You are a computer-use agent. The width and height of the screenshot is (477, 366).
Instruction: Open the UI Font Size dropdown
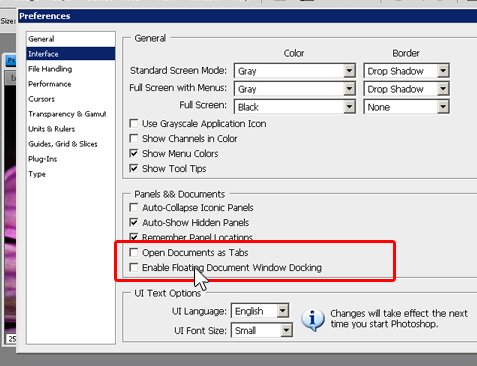coord(262,330)
